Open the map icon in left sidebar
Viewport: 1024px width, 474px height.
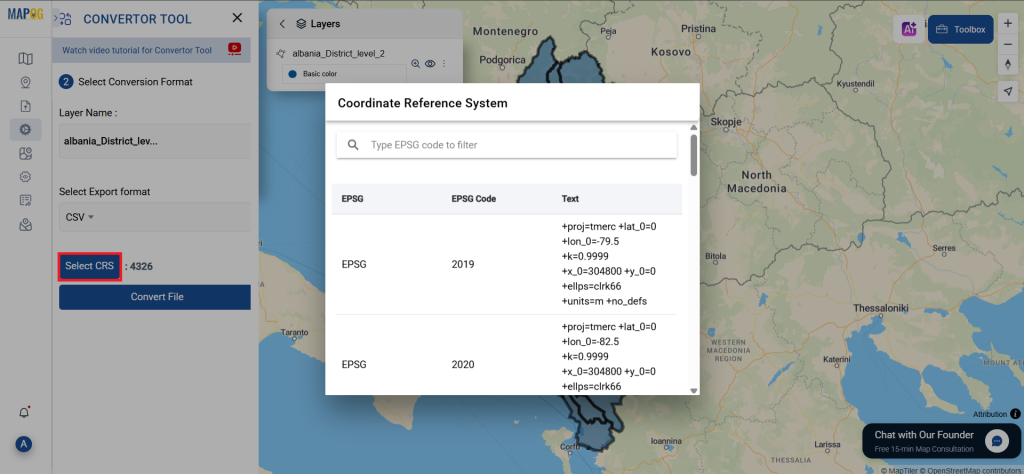point(25,59)
